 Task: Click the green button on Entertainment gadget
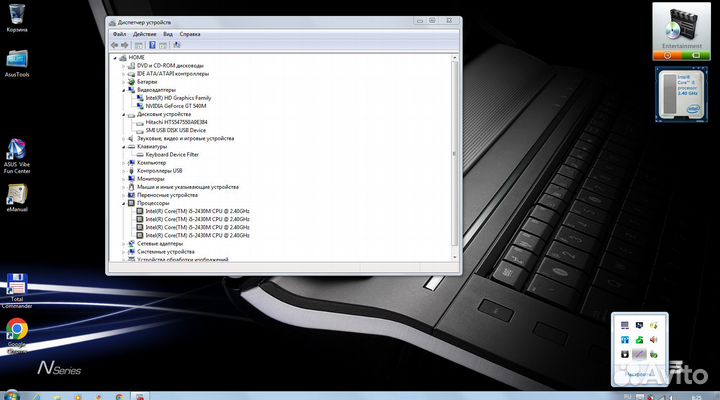click(x=696, y=56)
